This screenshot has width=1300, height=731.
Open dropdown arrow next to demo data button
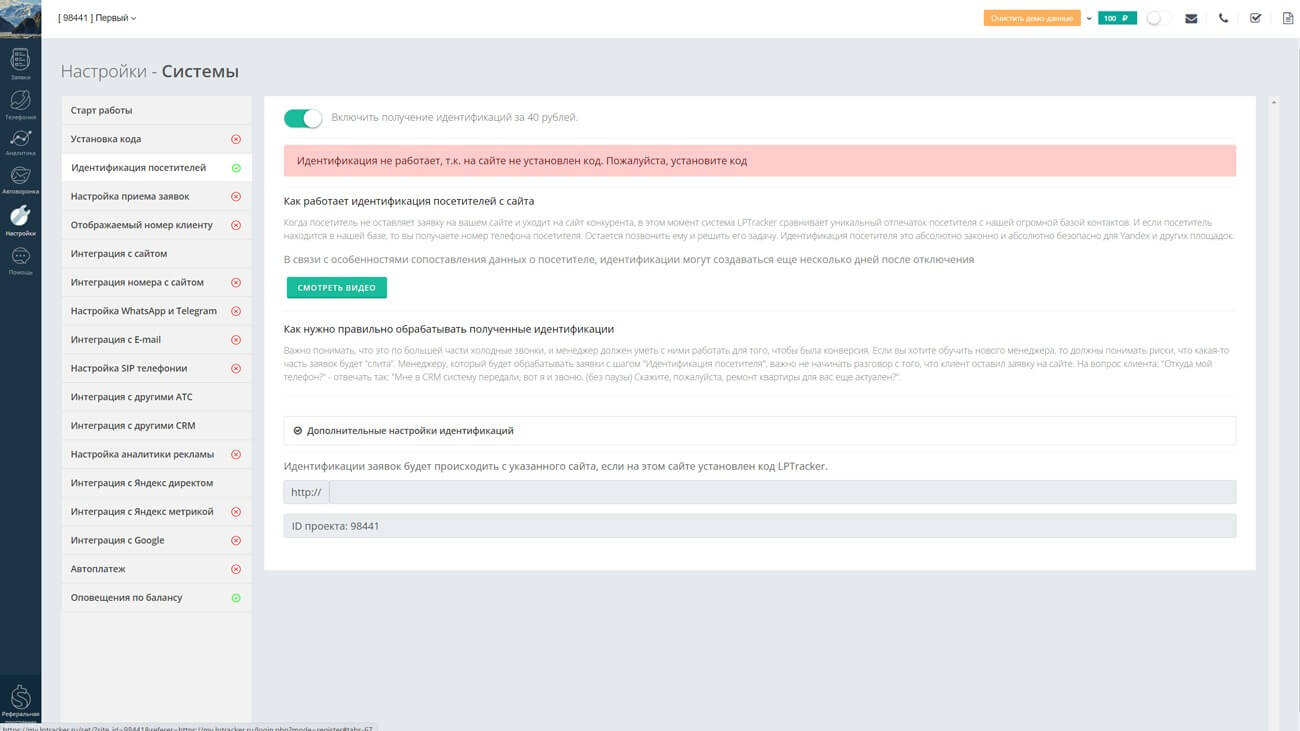[1088, 18]
